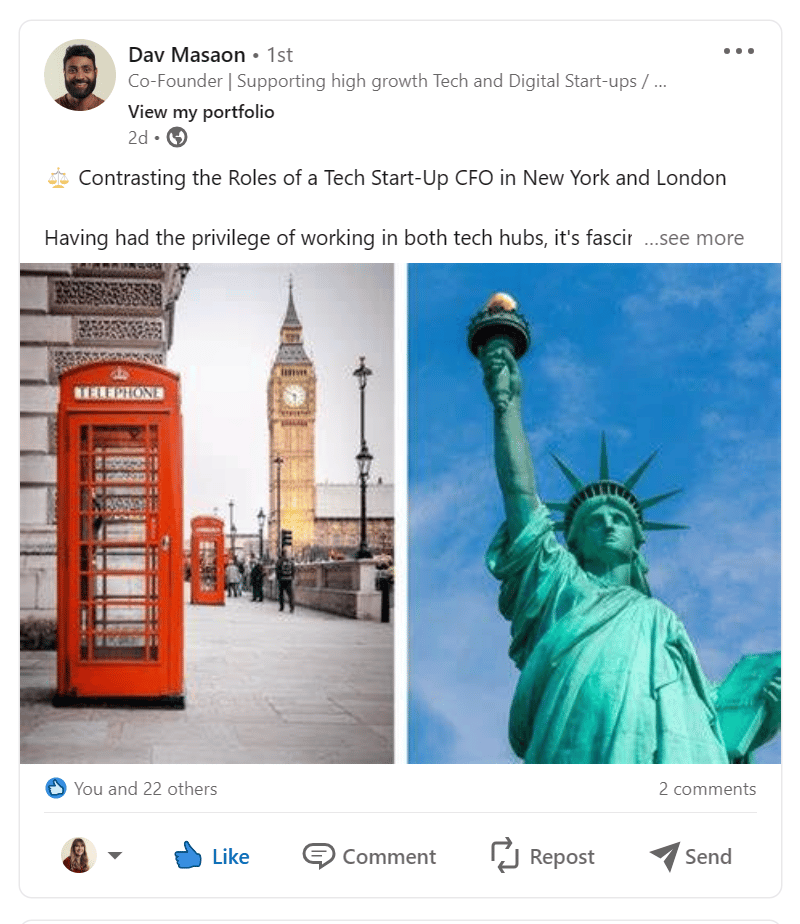Click the Comment speech bubble icon
The image size is (800, 924).
pyautogui.click(x=318, y=856)
